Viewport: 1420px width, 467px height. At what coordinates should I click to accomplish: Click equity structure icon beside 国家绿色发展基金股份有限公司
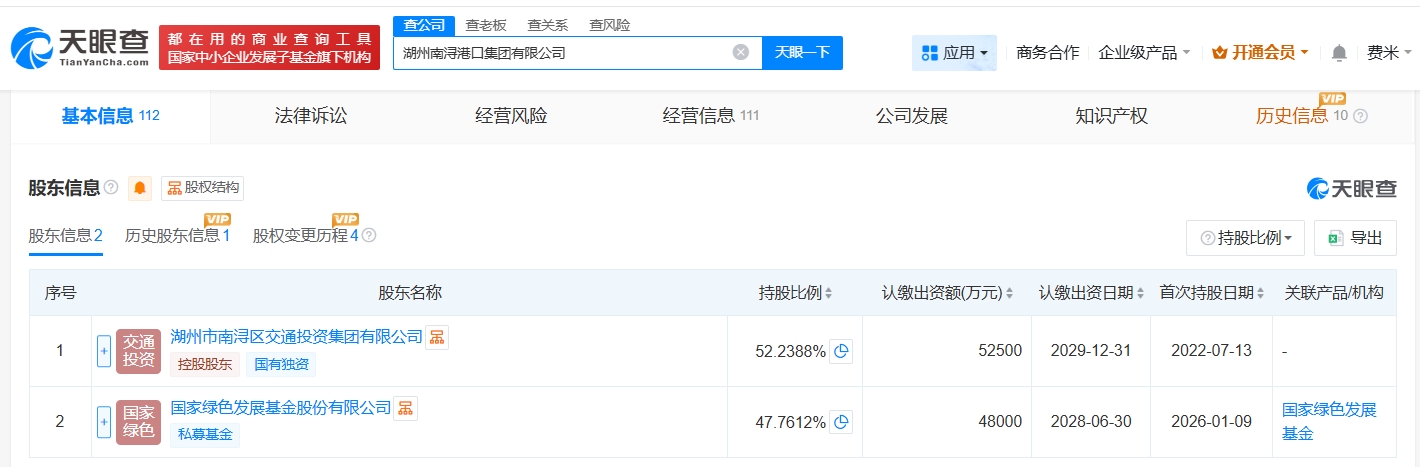(405, 408)
